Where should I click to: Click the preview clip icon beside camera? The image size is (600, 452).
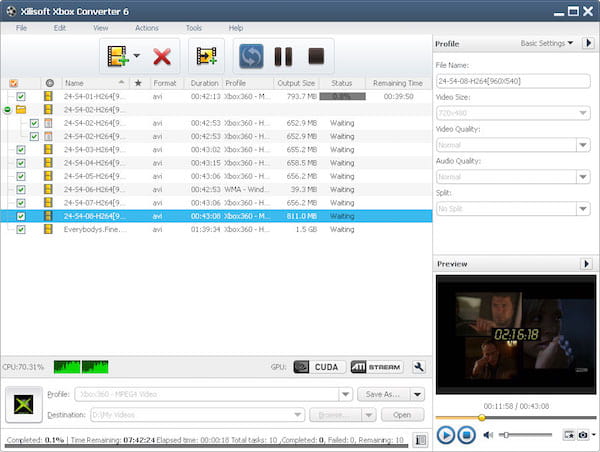[569, 435]
